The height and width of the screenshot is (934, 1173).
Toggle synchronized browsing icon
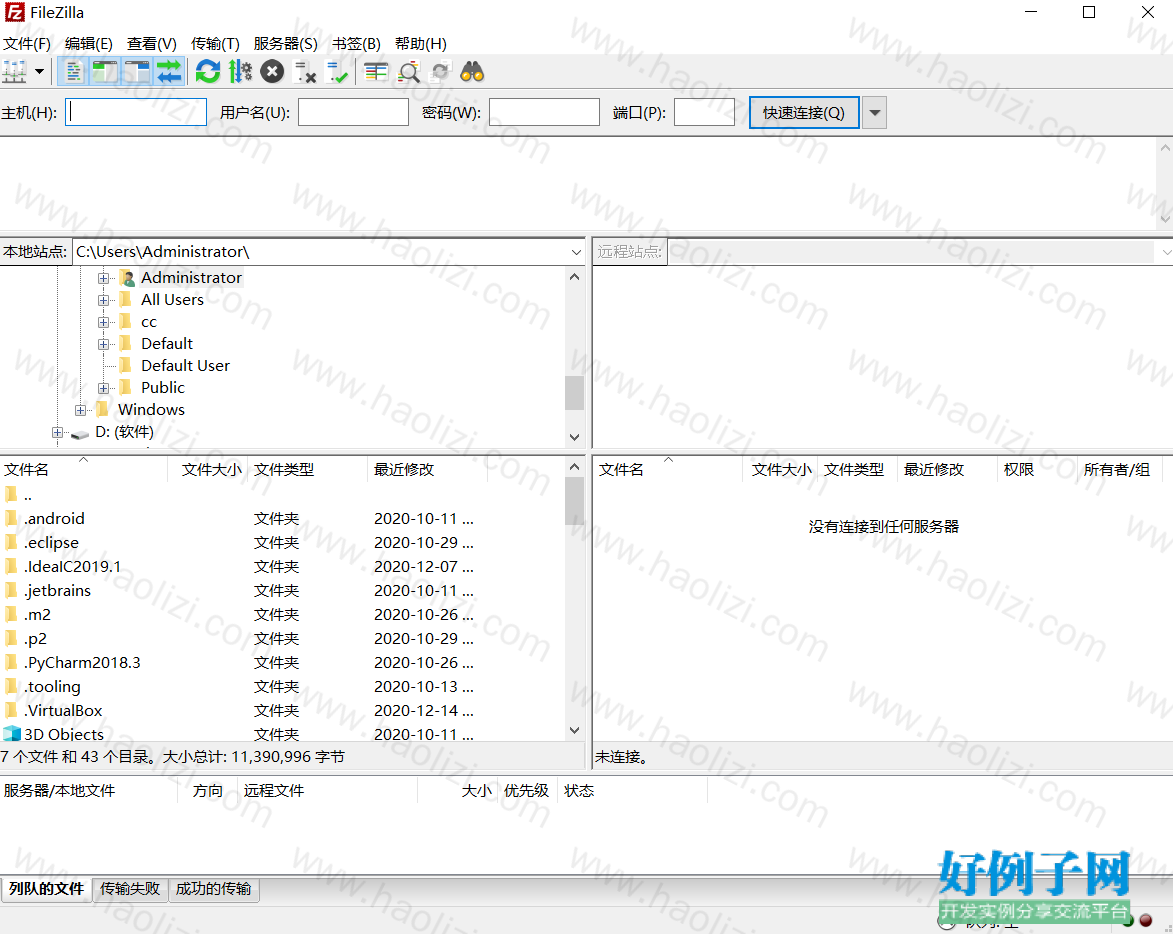pos(440,72)
